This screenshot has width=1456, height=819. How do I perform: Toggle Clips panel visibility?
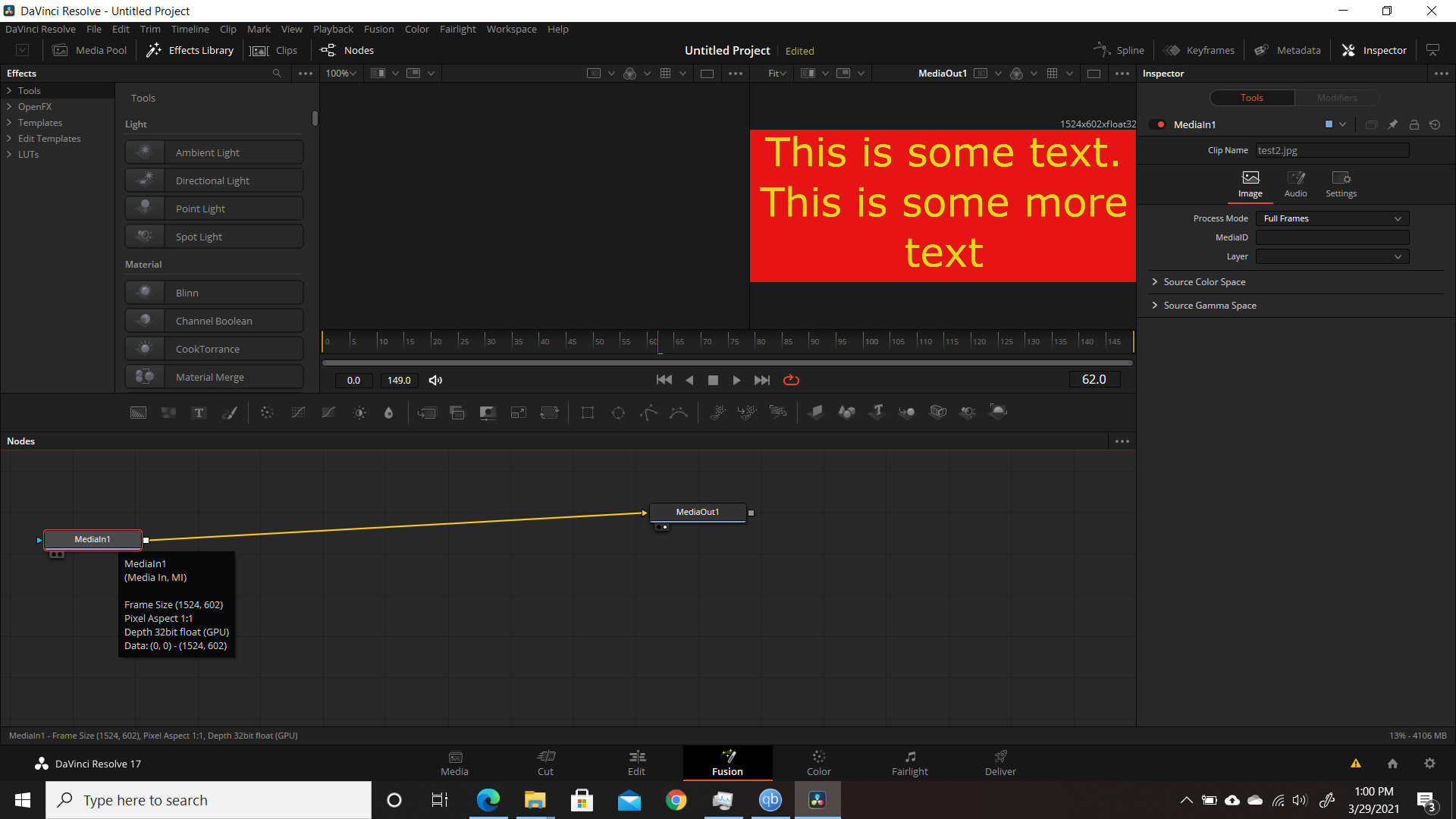(x=275, y=50)
